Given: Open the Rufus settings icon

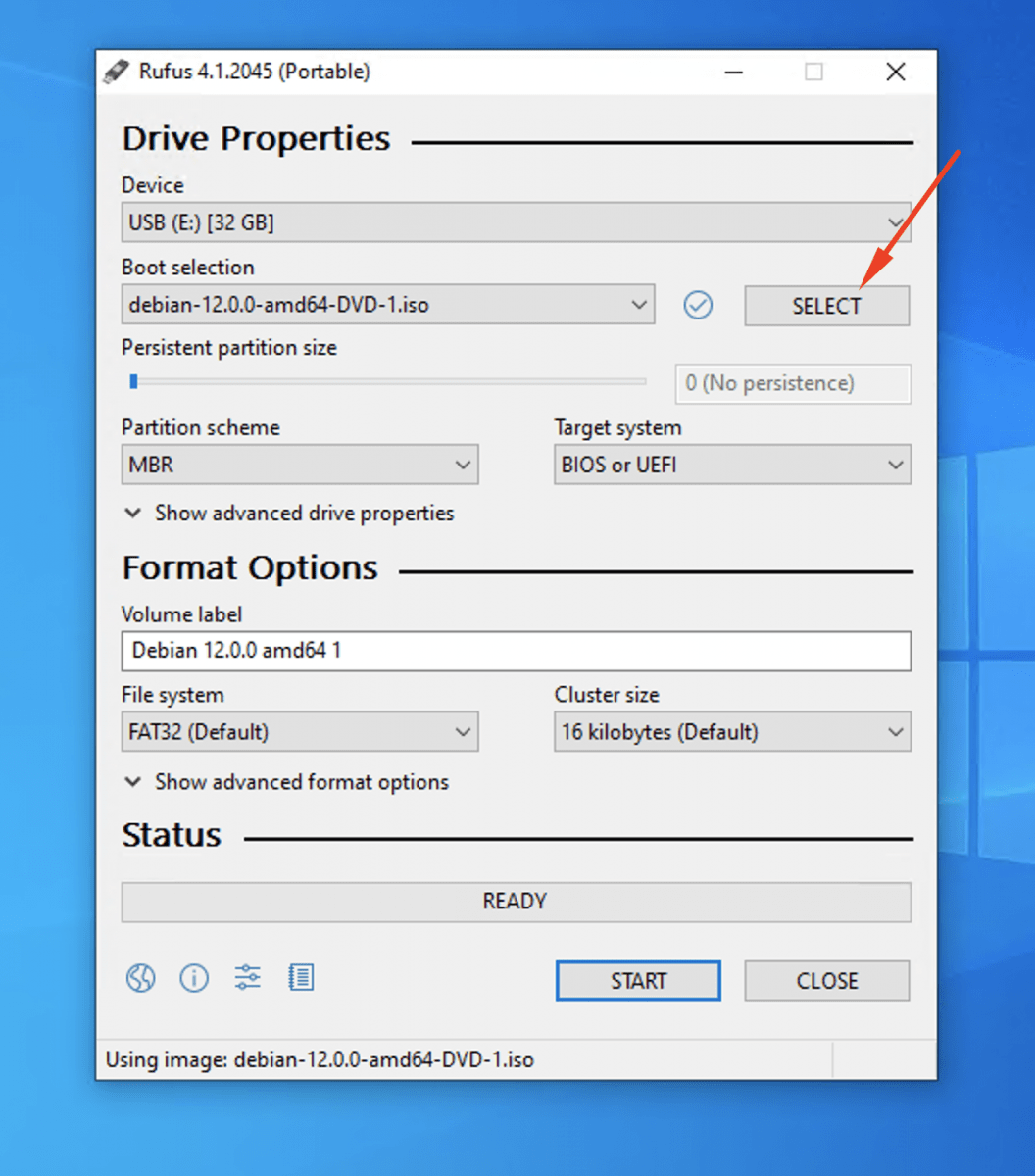Looking at the screenshot, I should [247, 977].
